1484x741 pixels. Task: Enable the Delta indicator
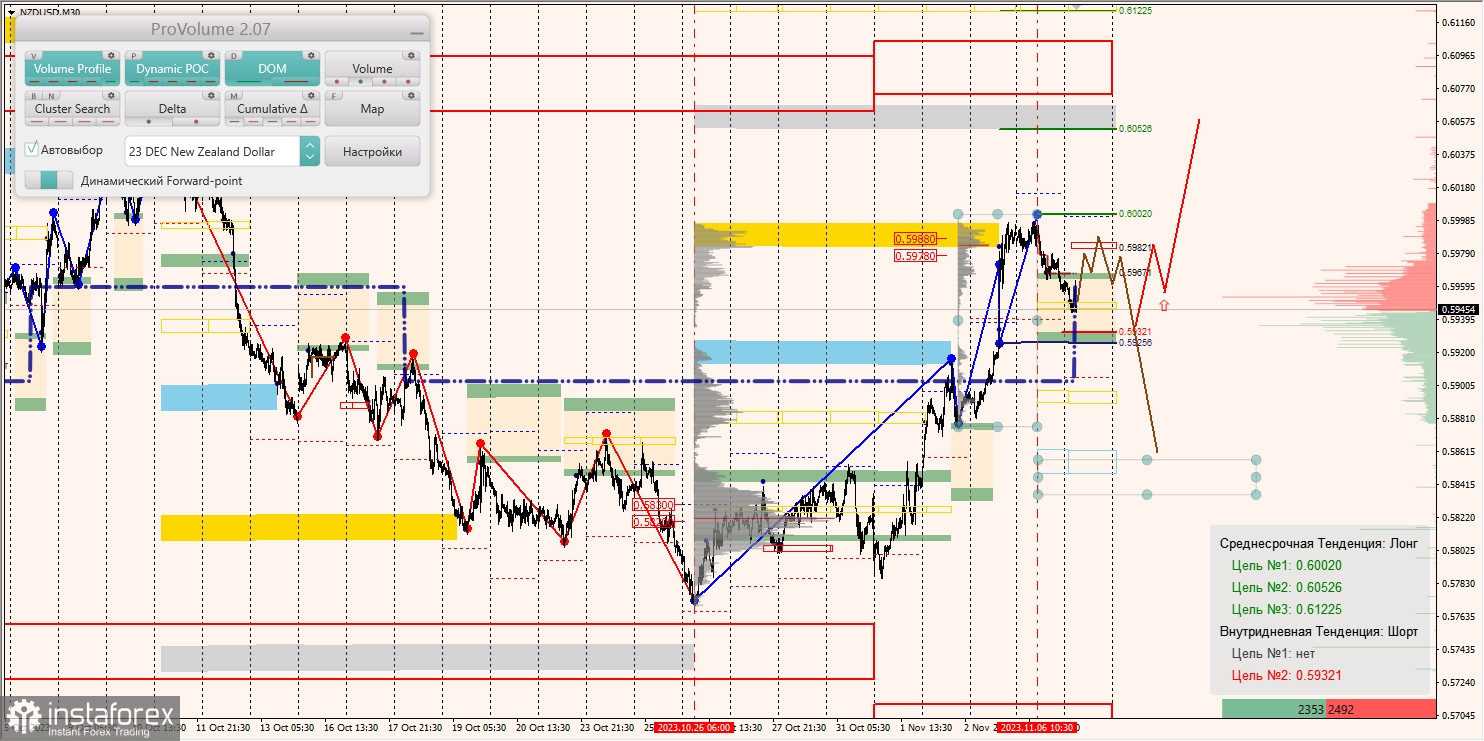[172, 108]
